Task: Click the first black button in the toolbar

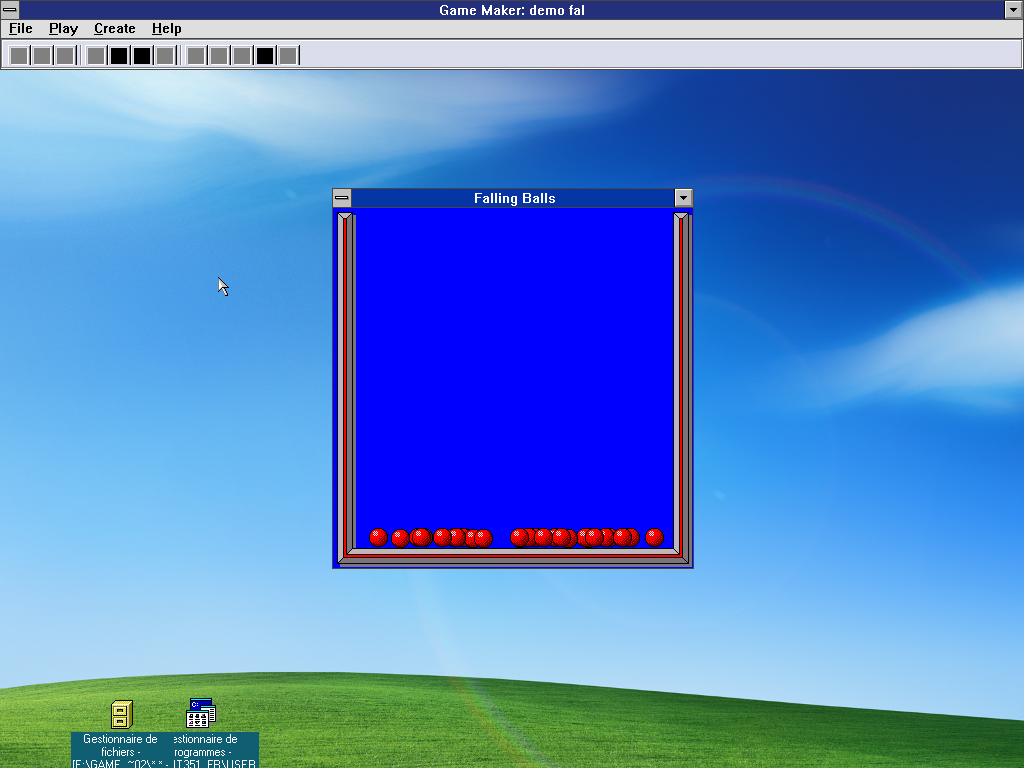Action: tap(119, 55)
